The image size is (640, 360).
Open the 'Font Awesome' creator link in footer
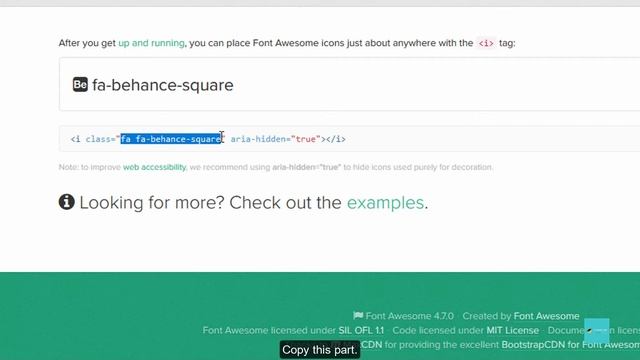tap(546, 316)
